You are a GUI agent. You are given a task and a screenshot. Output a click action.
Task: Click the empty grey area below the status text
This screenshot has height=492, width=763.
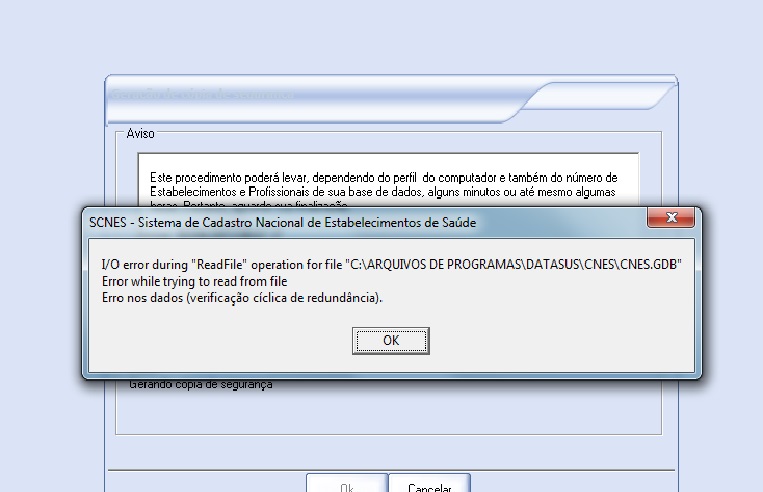(390, 412)
